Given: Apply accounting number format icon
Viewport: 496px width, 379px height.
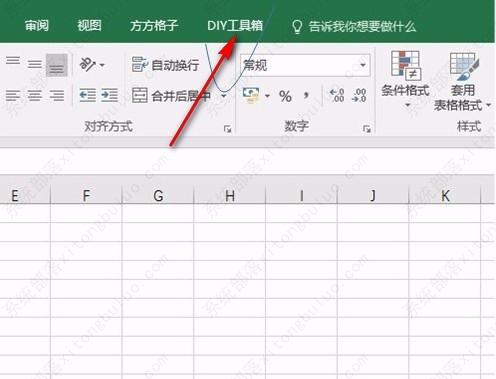Looking at the screenshot, I should point(251,95).
